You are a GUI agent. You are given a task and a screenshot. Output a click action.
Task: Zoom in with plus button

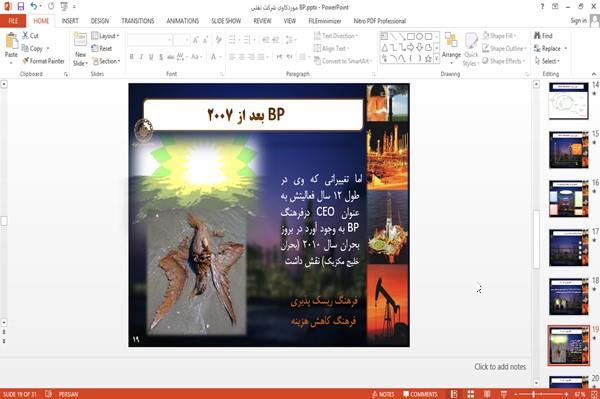(x=566, y=394)
